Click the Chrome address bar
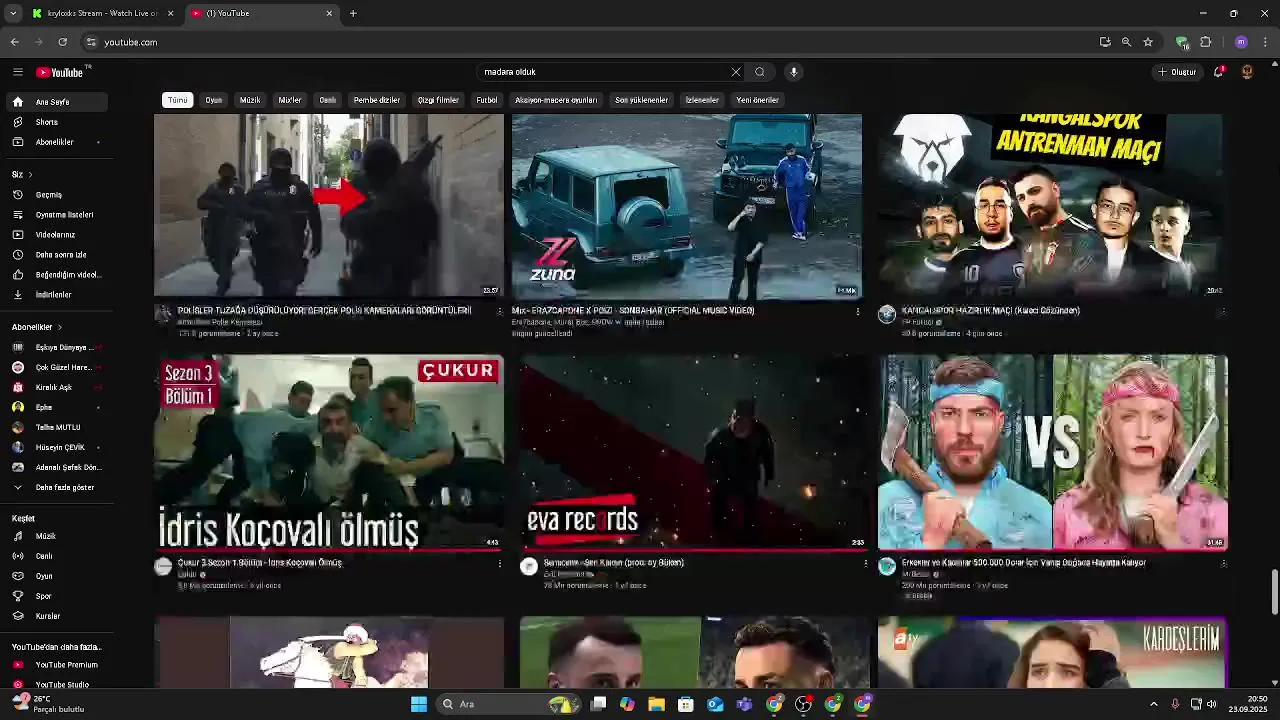Image resolution: width=1280 pixels, height=720 pixels. [590, 42]
